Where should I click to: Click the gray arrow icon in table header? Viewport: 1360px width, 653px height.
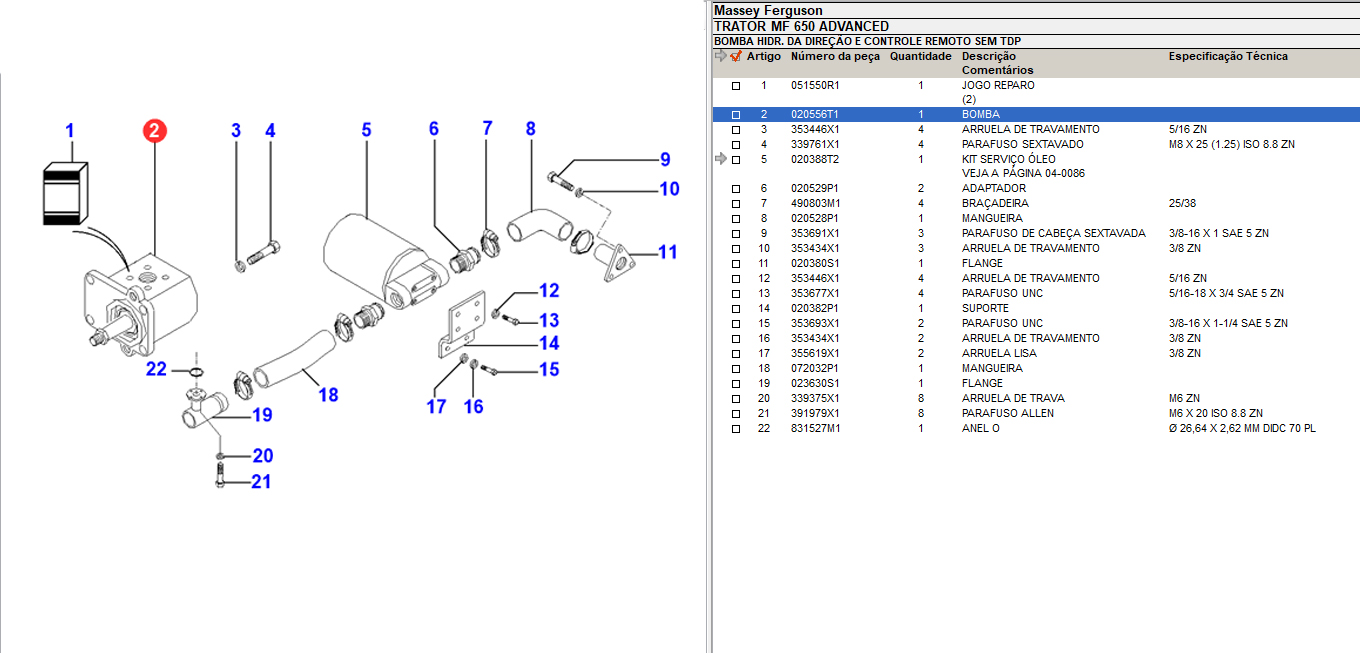coord(720,57)
